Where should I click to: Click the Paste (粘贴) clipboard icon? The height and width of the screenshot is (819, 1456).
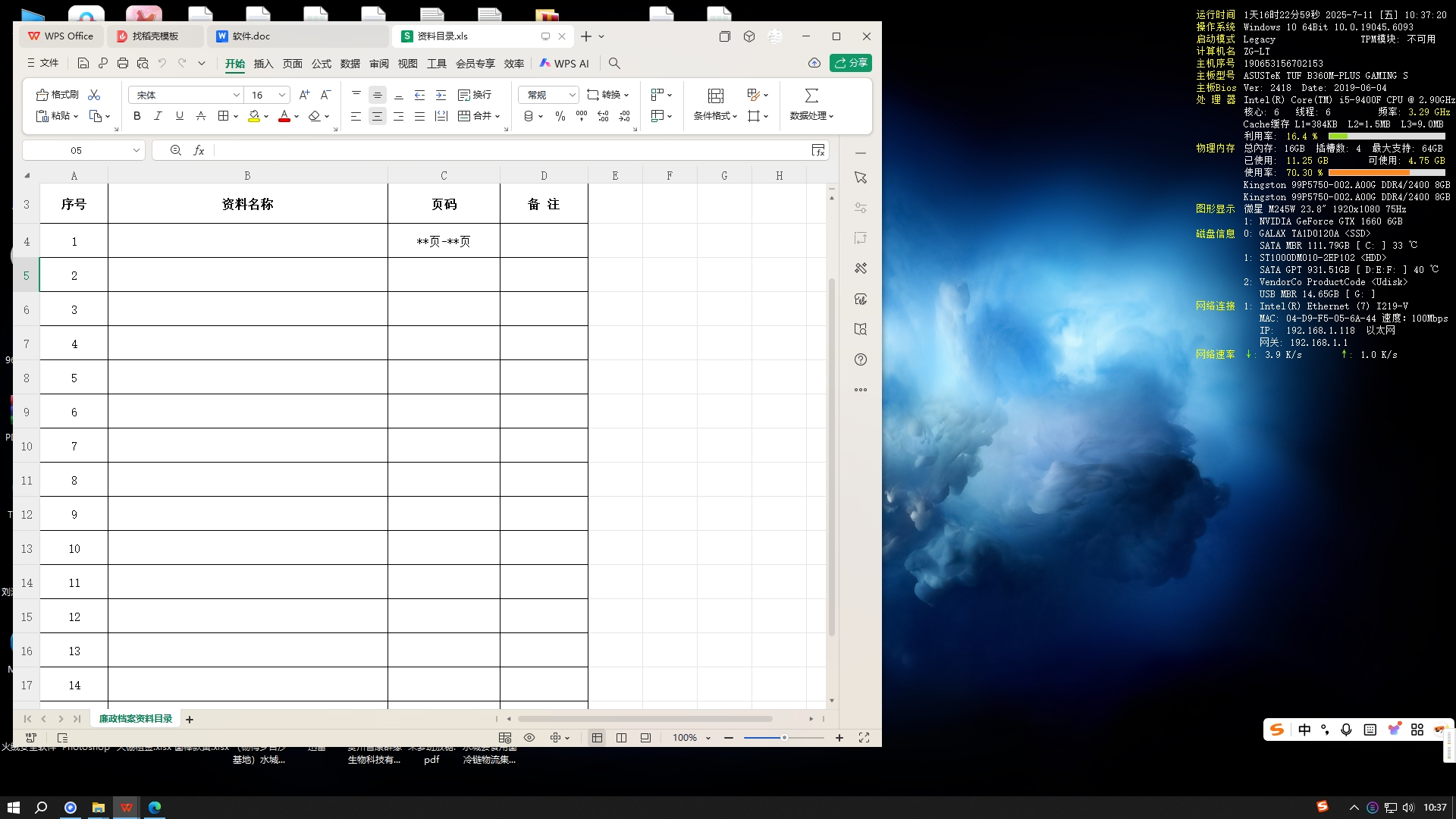(42, 116)
